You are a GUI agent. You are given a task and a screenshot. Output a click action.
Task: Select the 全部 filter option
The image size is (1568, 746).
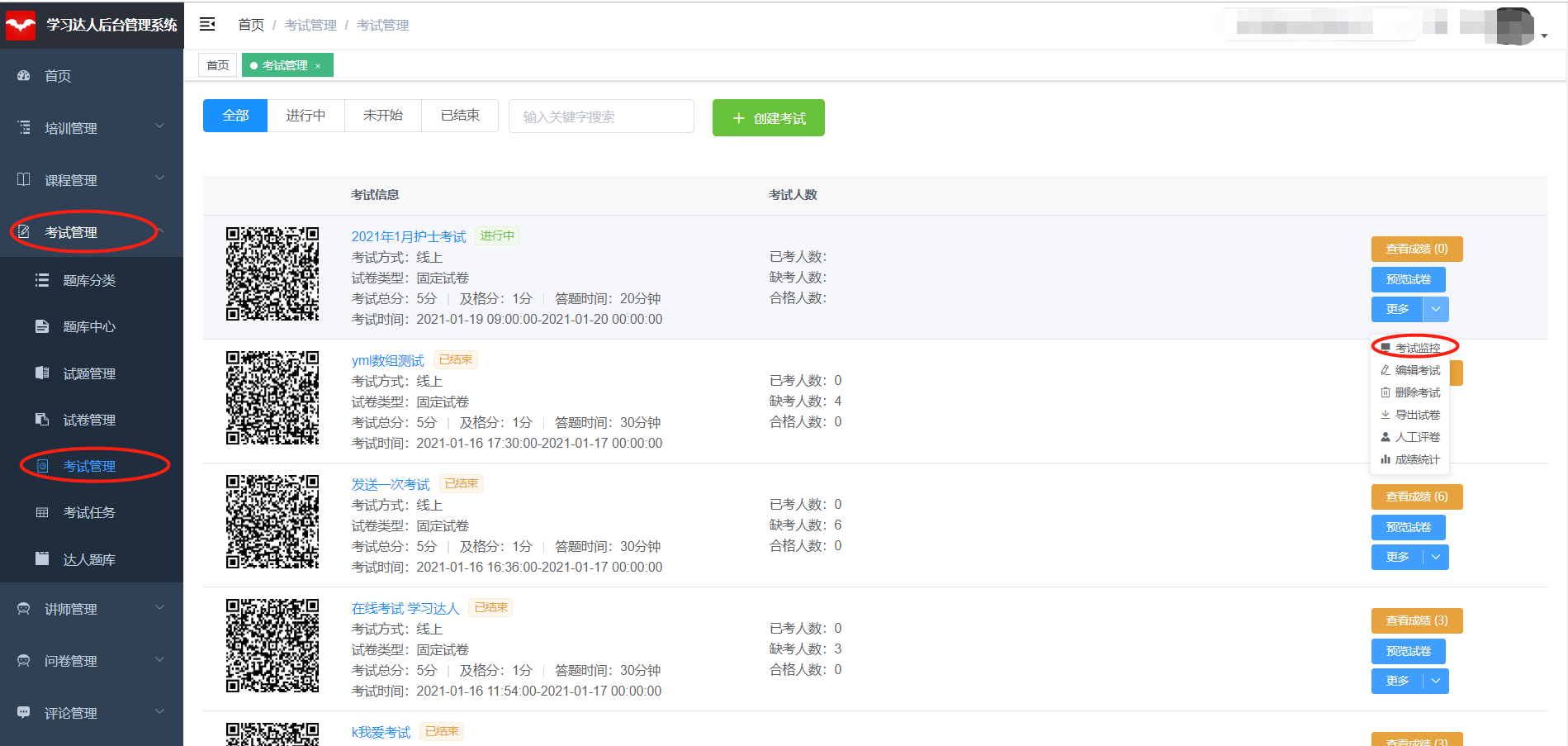[x=235, y=116]
